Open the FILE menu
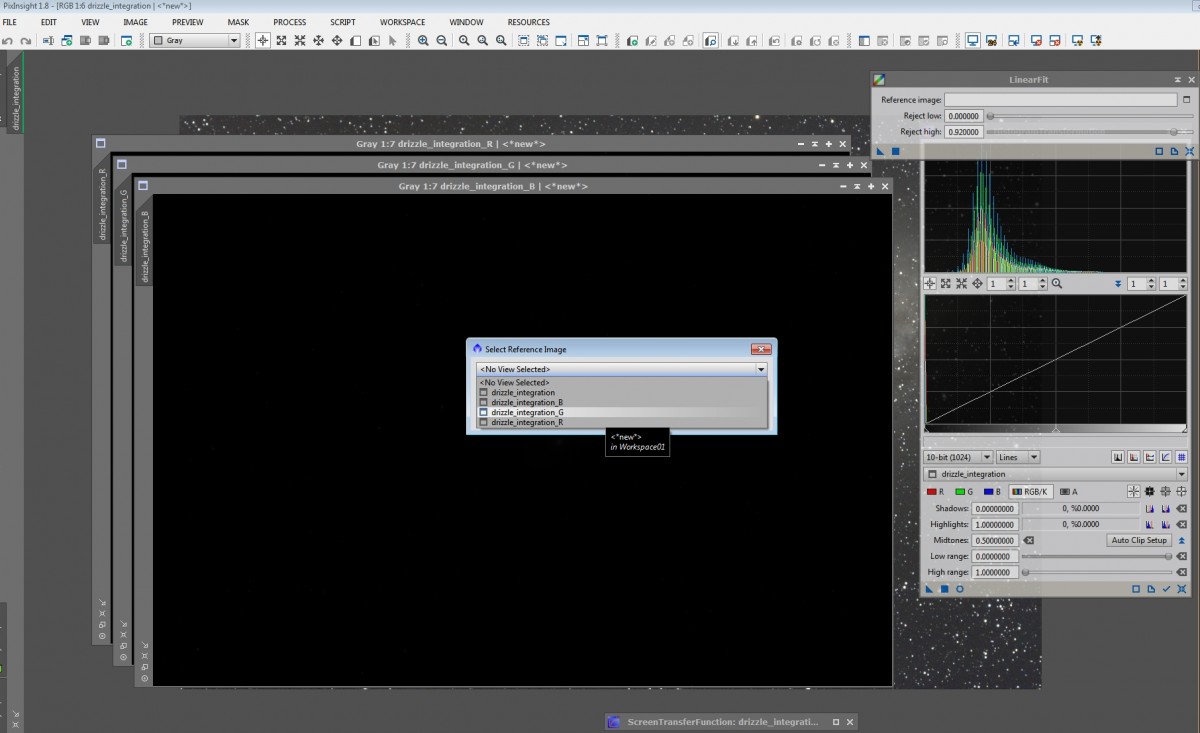Viewport: 1200px width, 733px height. point(10,22)
